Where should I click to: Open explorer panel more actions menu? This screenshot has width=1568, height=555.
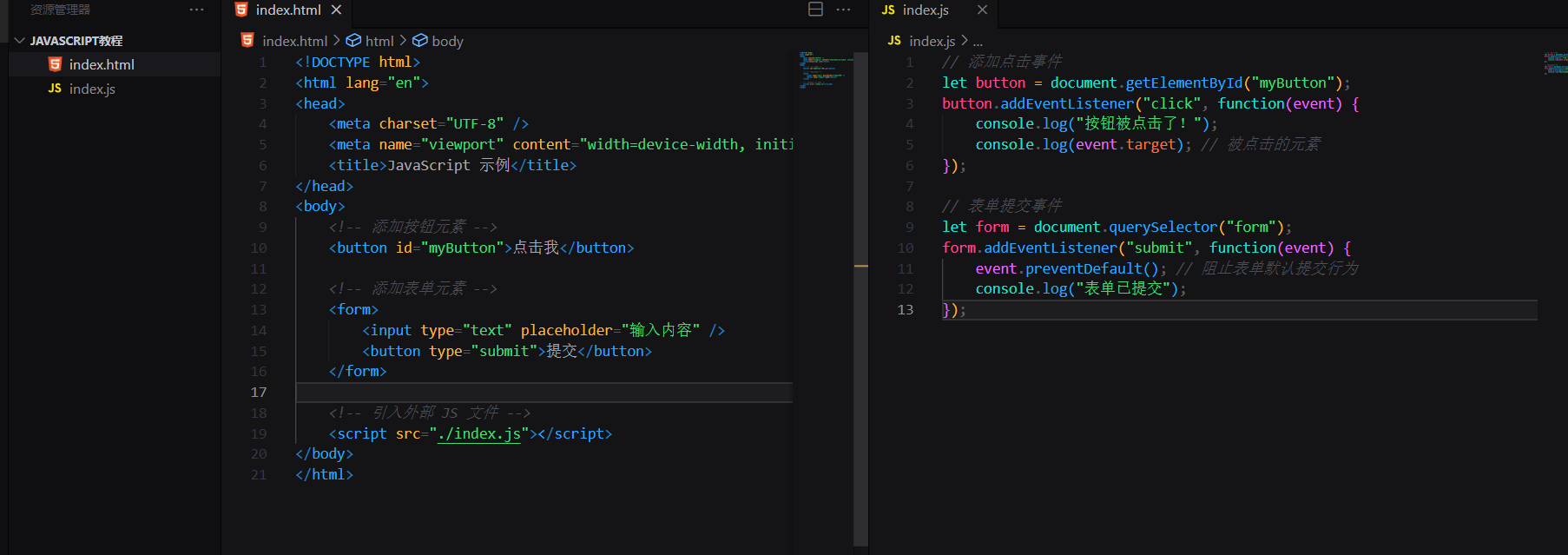point(197,10)
